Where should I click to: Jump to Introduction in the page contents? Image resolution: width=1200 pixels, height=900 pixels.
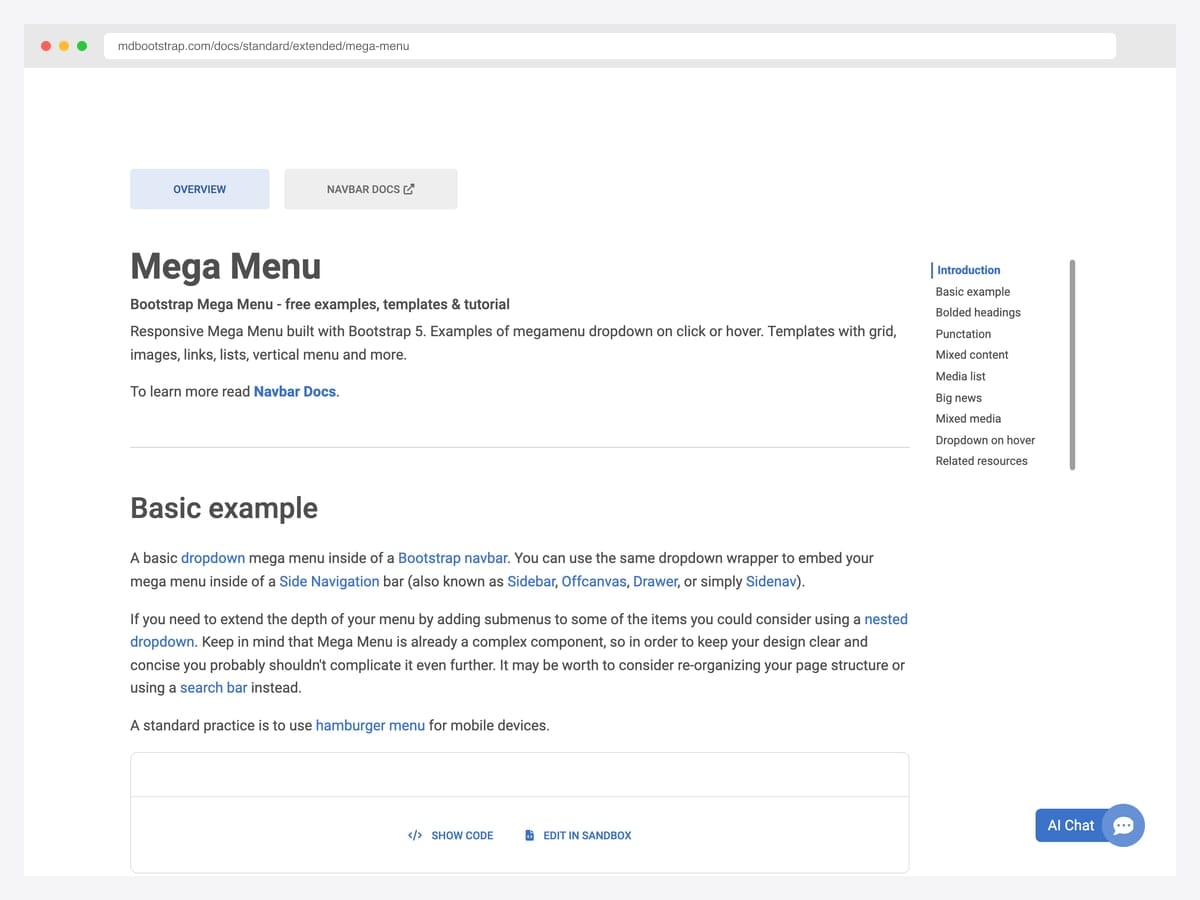(968, 270)
